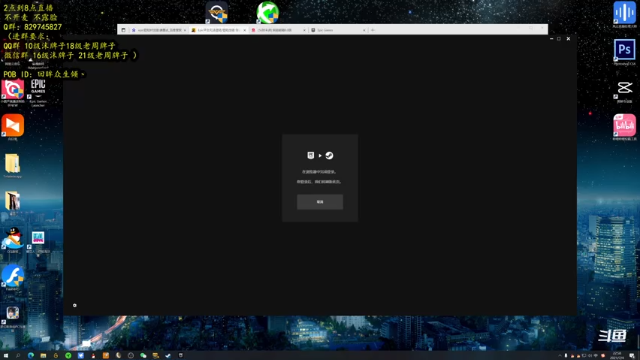640x360 pixels.
Task: Click the Steam logo in the dialog
Action: [x=329, y=155]
